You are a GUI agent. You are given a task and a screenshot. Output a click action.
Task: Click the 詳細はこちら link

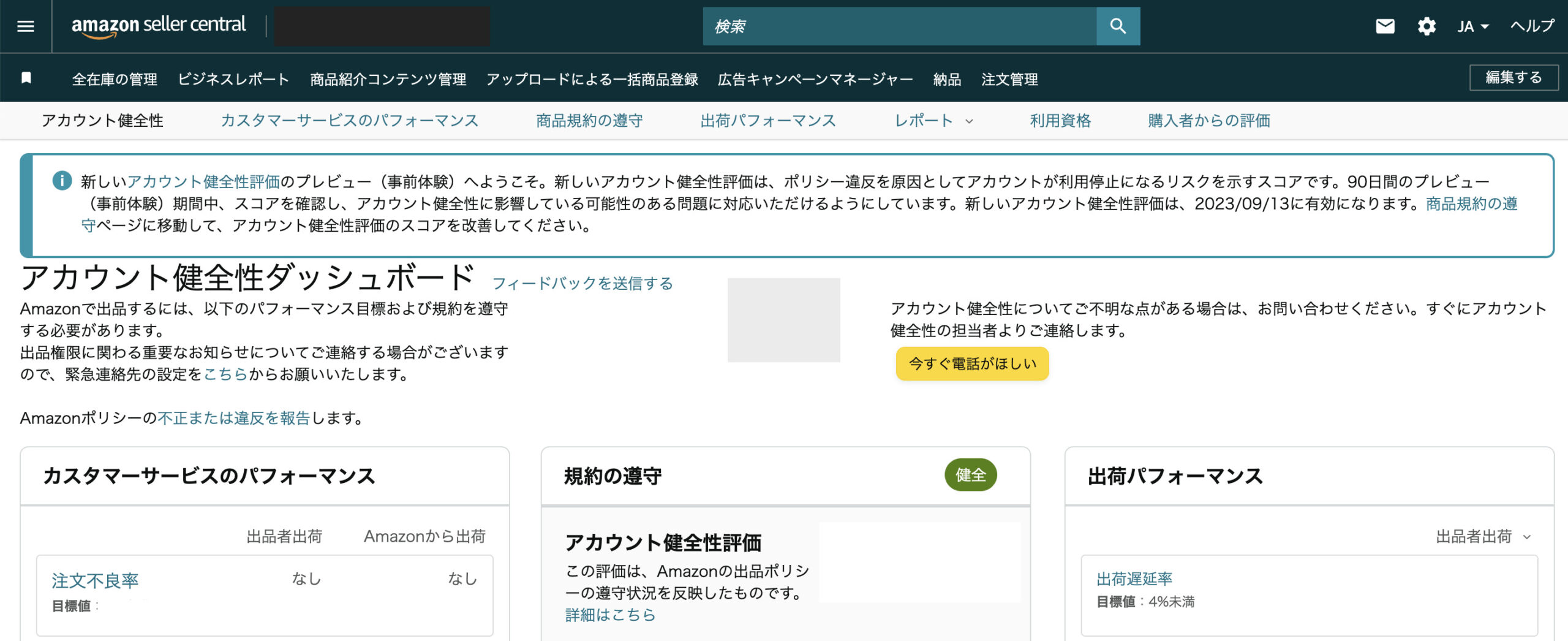click(x=610, y=615)
